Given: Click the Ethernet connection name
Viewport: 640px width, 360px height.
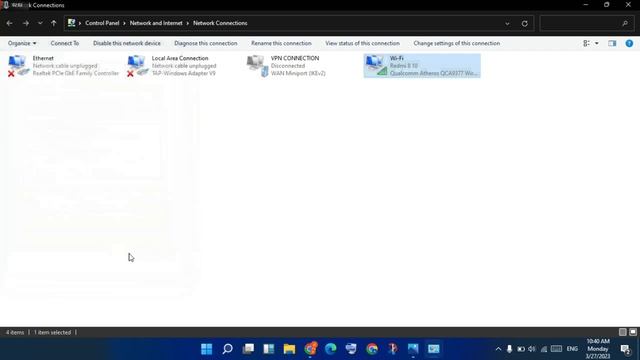Looking at the screenshot, I should 43,58.
